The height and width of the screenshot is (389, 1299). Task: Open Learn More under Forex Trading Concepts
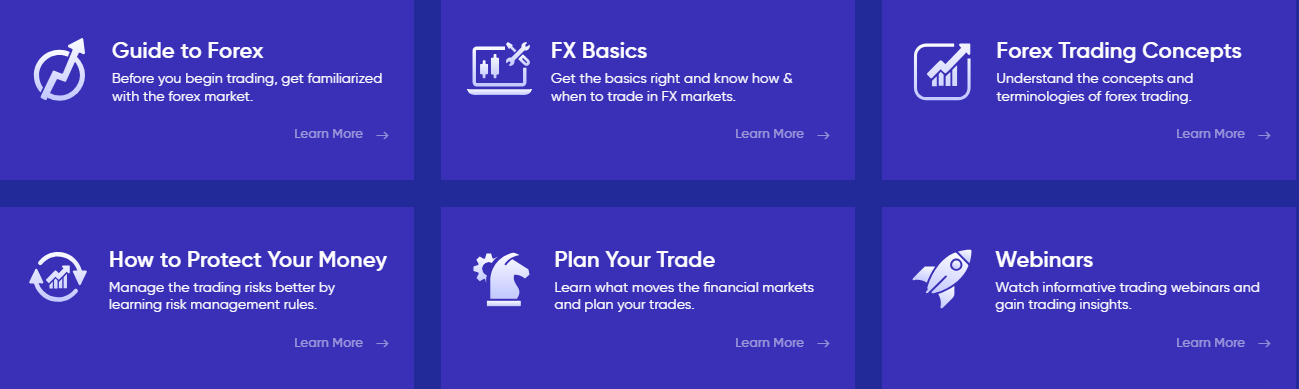(1210, 134)
